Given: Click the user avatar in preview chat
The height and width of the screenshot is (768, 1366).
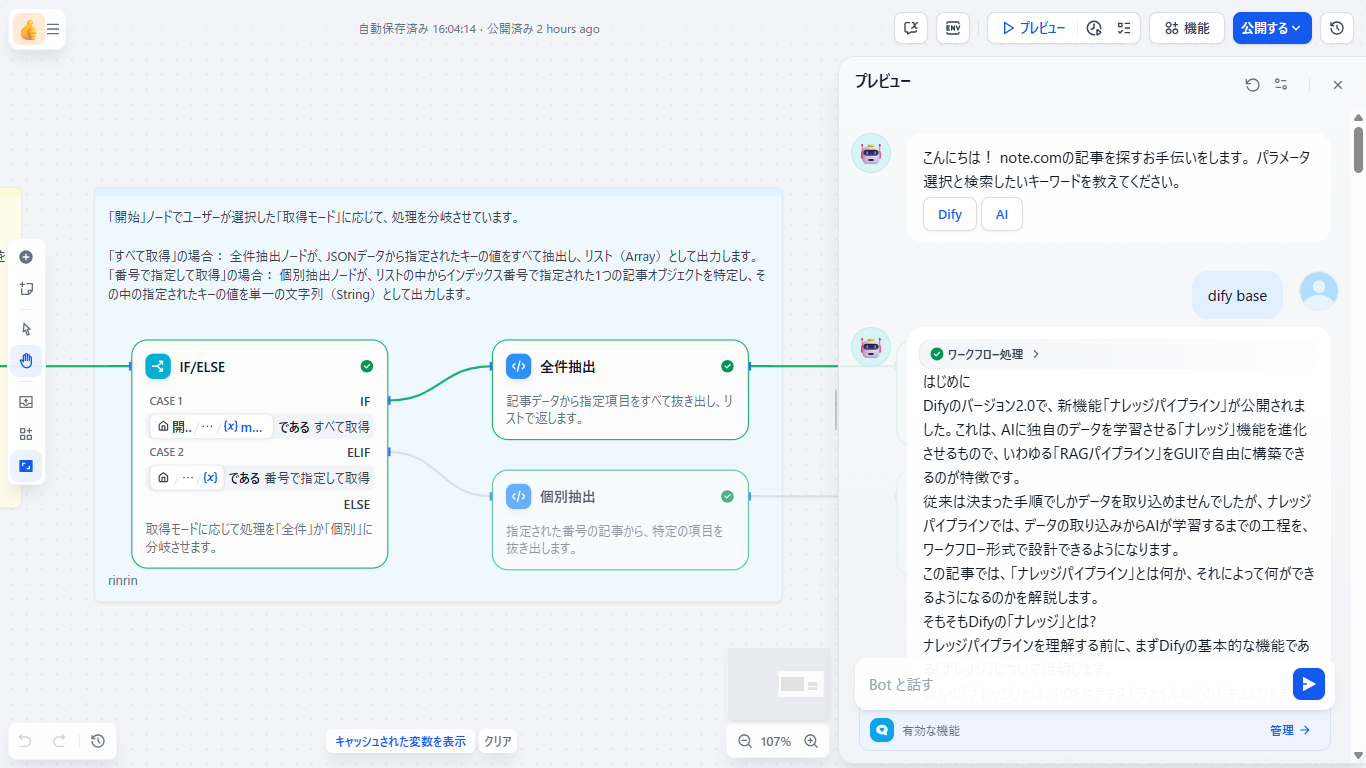Looking at the screenshot, I should tap(1319, 291).
